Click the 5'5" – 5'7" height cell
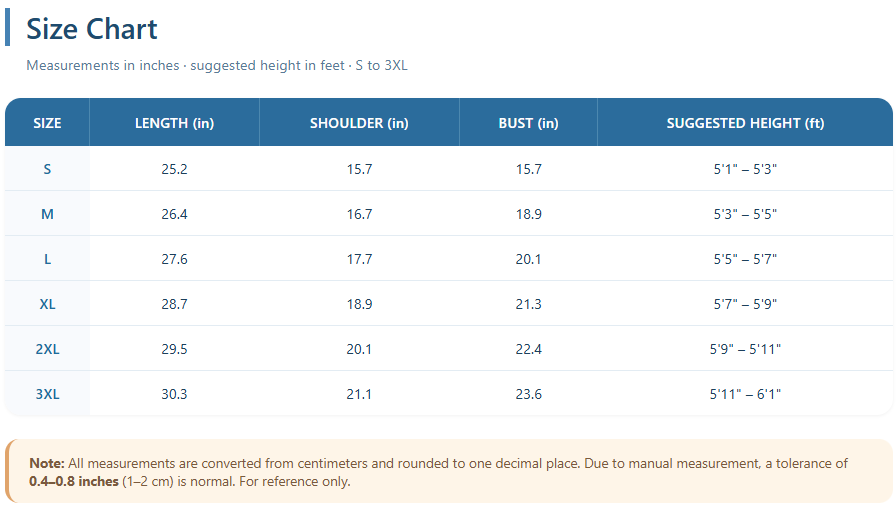Viewport: 896px width, 511px height. 745,259
